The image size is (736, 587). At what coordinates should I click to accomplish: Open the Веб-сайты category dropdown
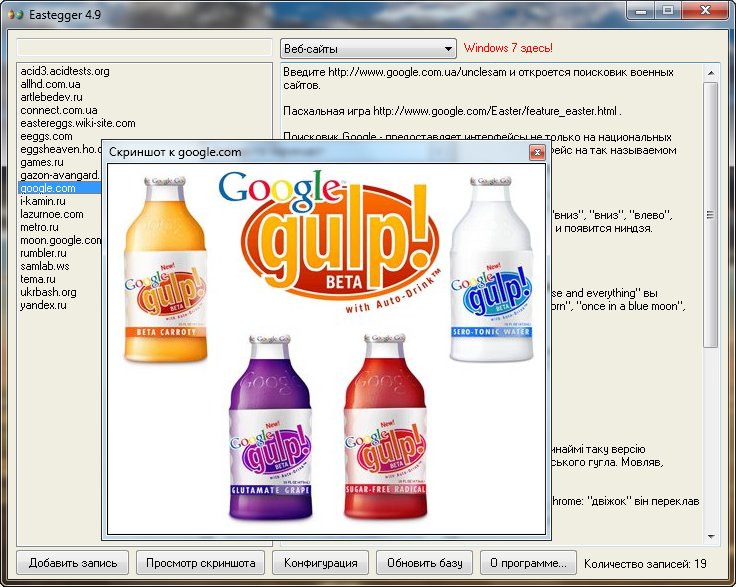(x=368, y=48)
